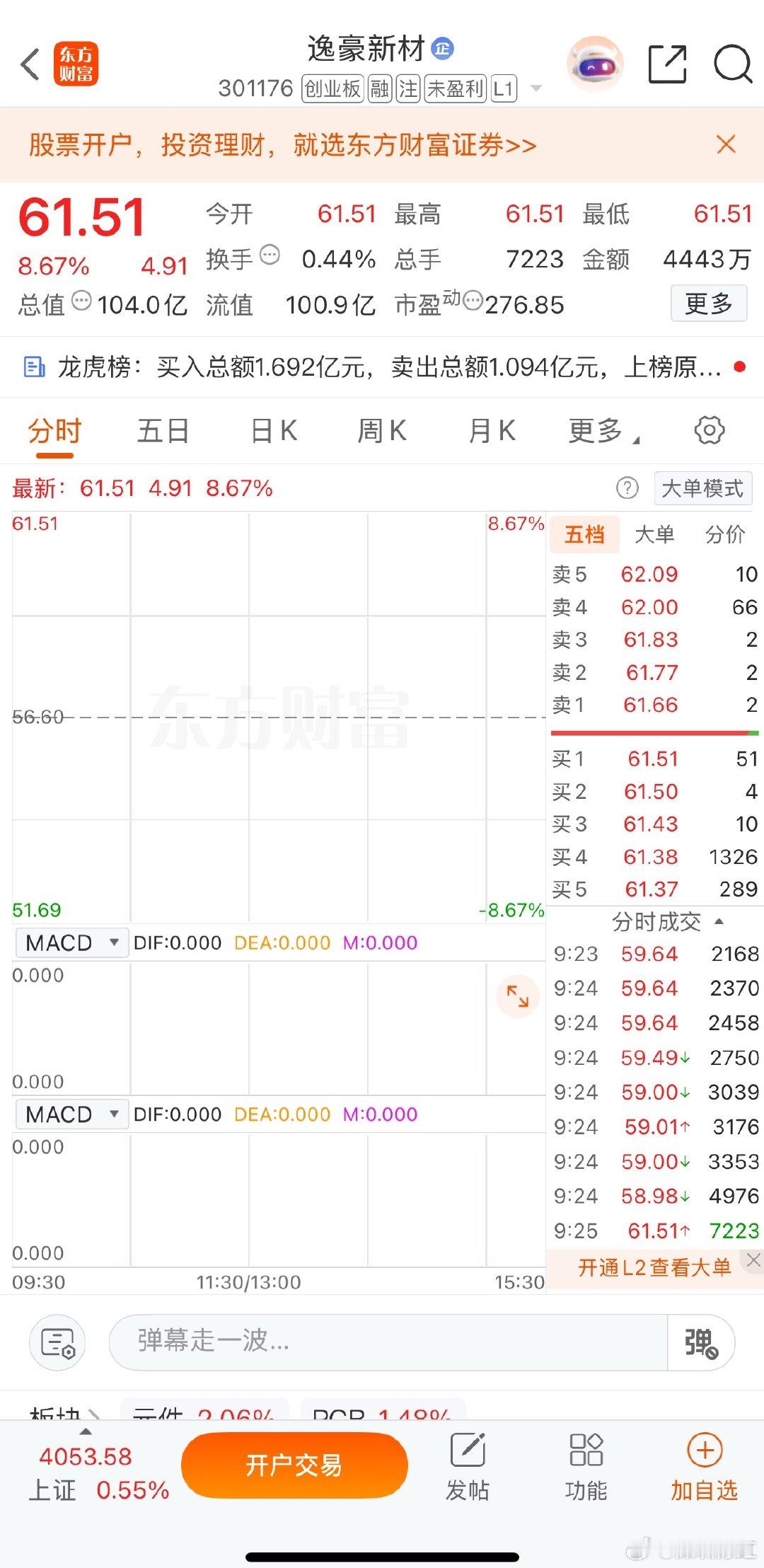
Task: Select the 卖4 62.00 order row
Action: (654, 607)
